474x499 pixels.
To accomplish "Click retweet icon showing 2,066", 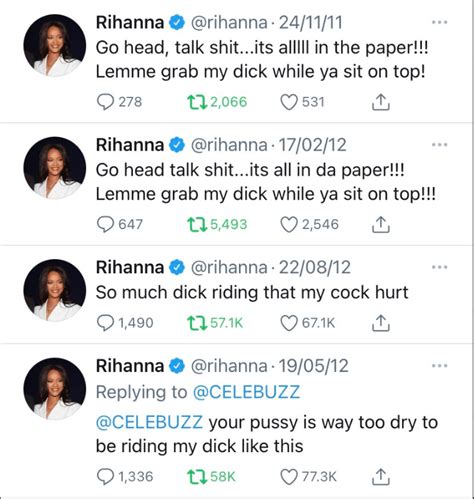I will click(196, 102).
